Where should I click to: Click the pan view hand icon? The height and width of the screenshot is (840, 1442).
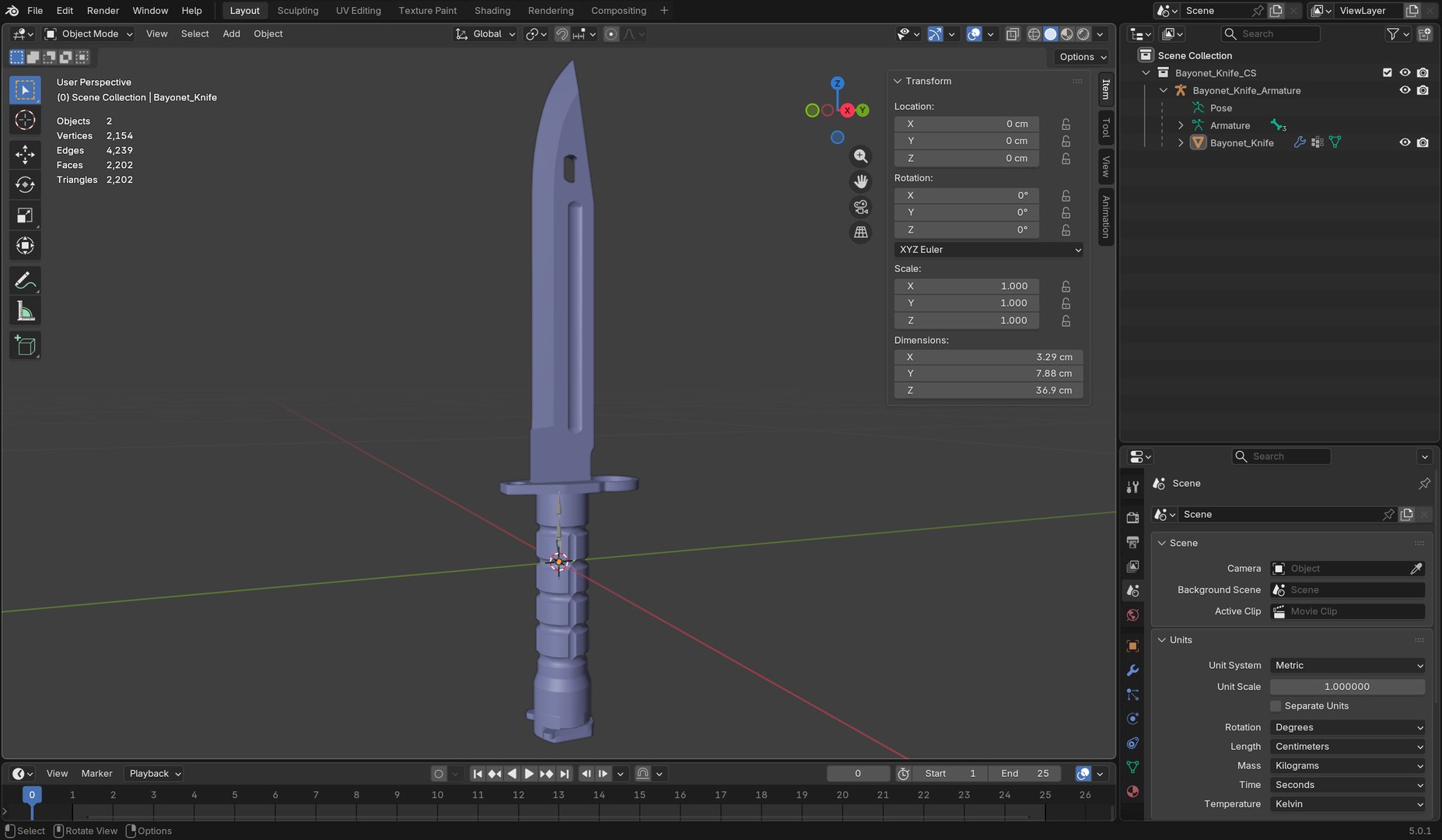[x=861, y=182]
